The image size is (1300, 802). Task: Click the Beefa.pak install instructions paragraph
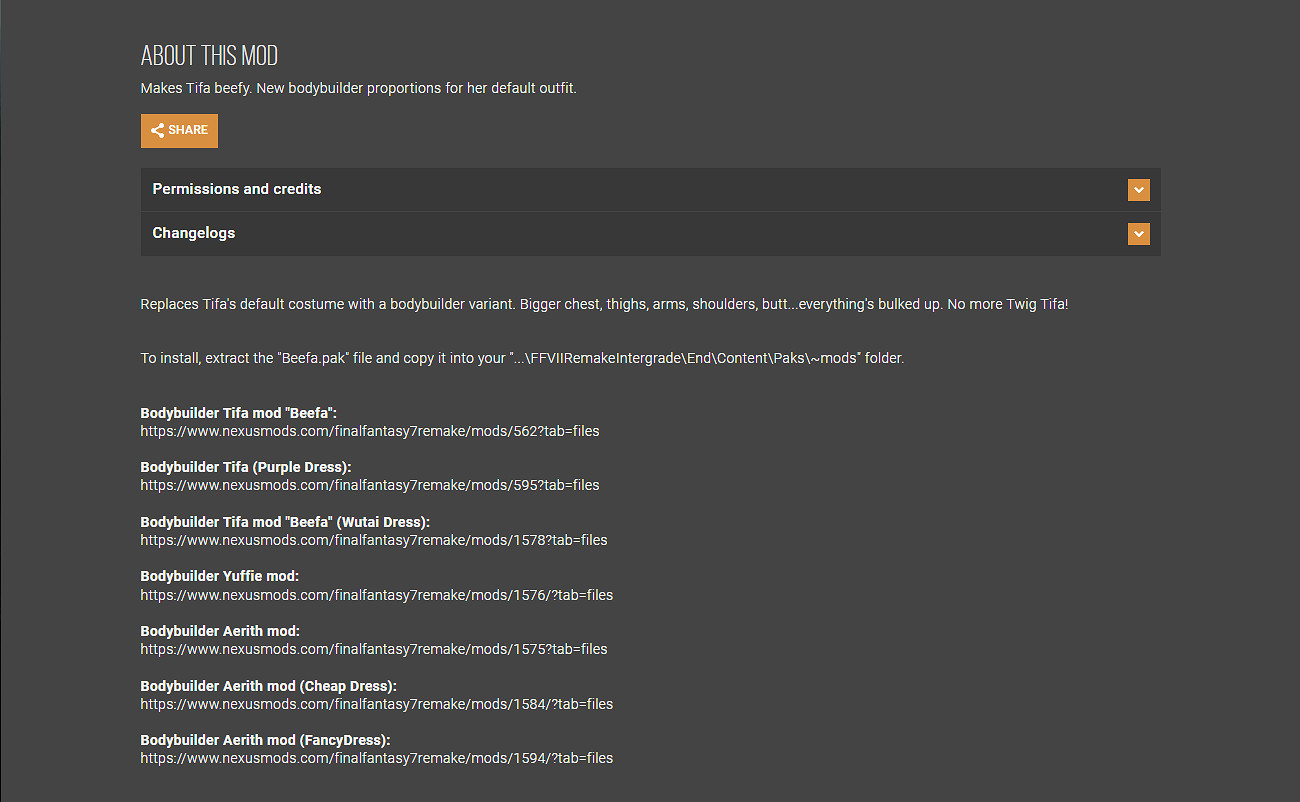521,358
